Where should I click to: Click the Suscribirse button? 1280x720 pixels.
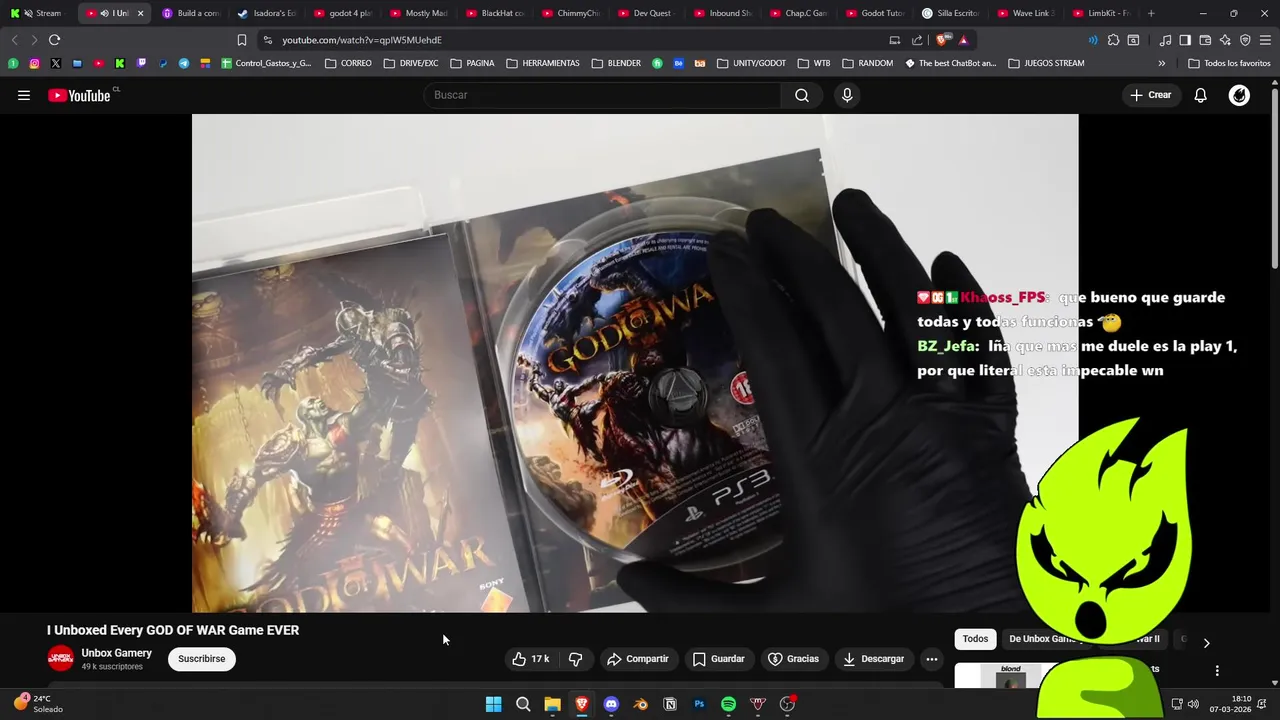point(201,659)
